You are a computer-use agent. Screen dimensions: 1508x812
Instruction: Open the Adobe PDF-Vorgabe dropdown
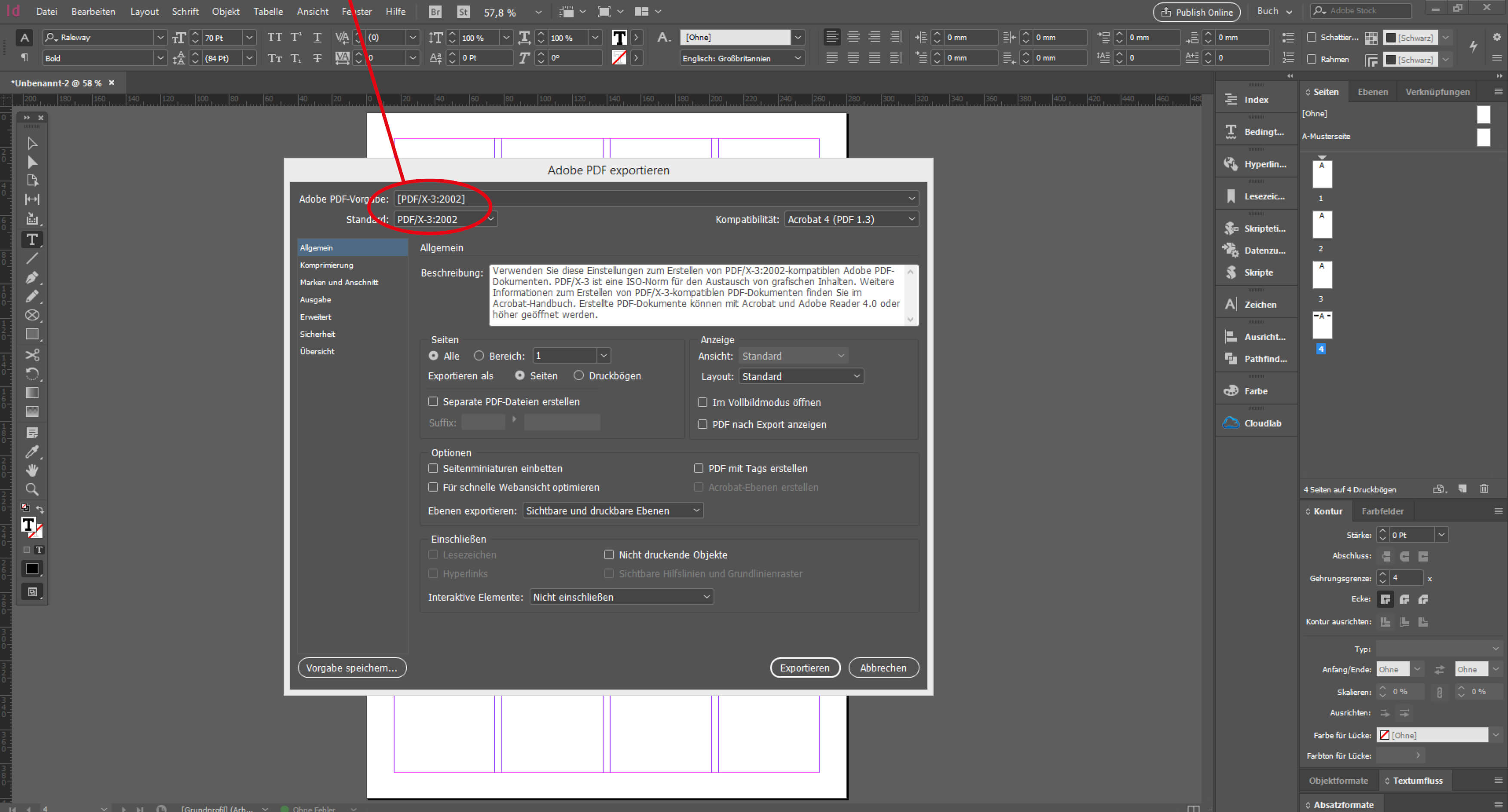(x=656, y=199)
